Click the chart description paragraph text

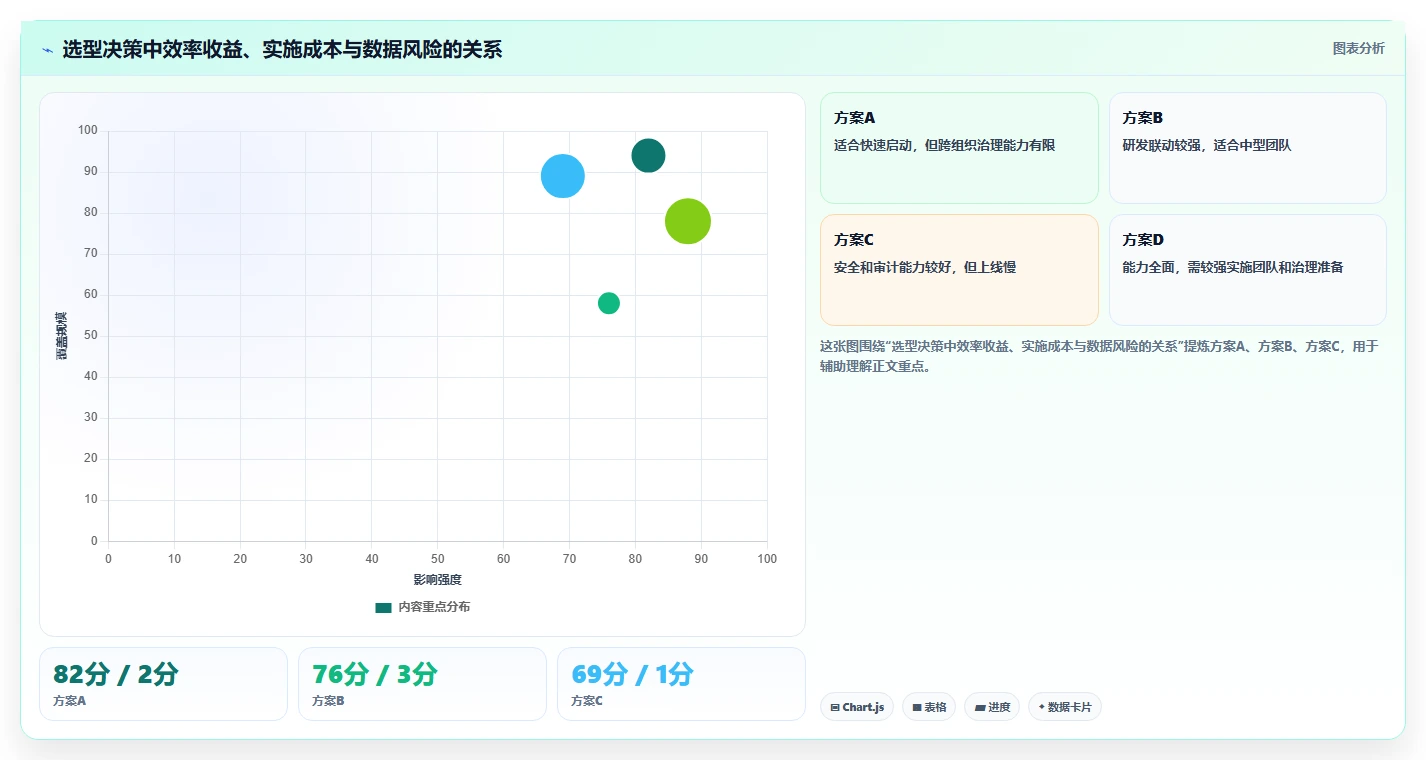1100,356
